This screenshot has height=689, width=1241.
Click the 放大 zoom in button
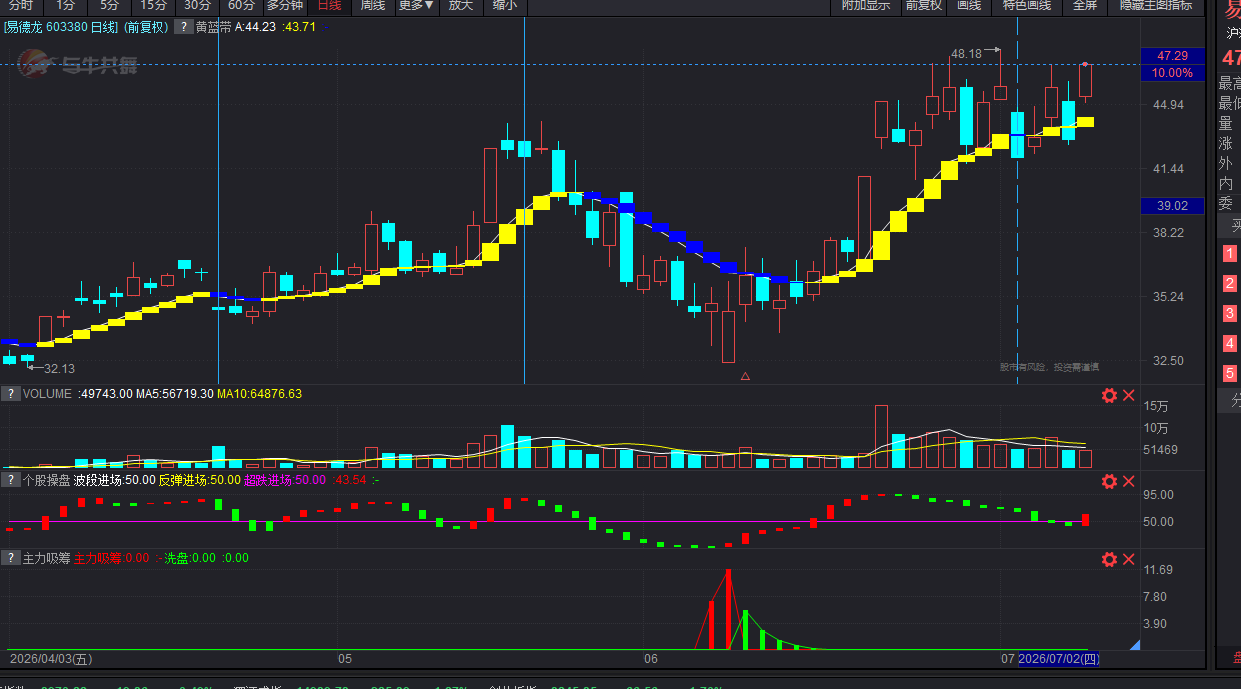(x=460, y=5)
